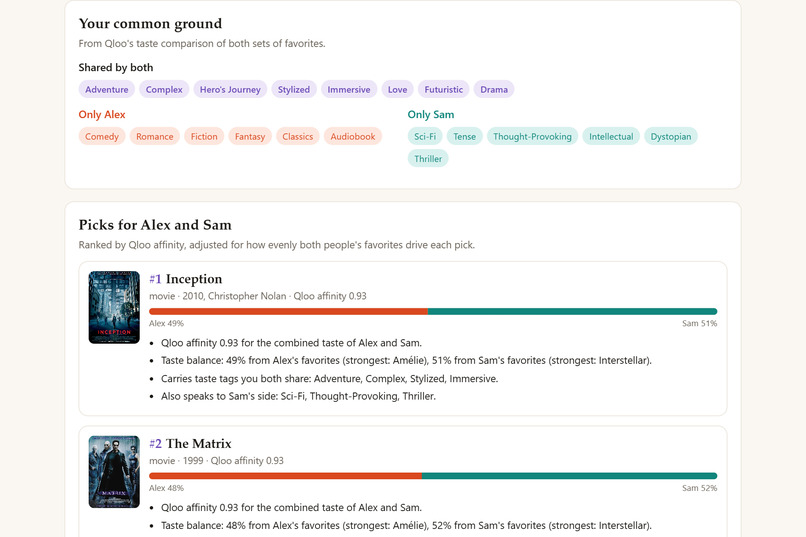Viewport: 806px width, 537px height.
Task: Click the 'Sam 51%' label
Action: [x=700, y=323]
